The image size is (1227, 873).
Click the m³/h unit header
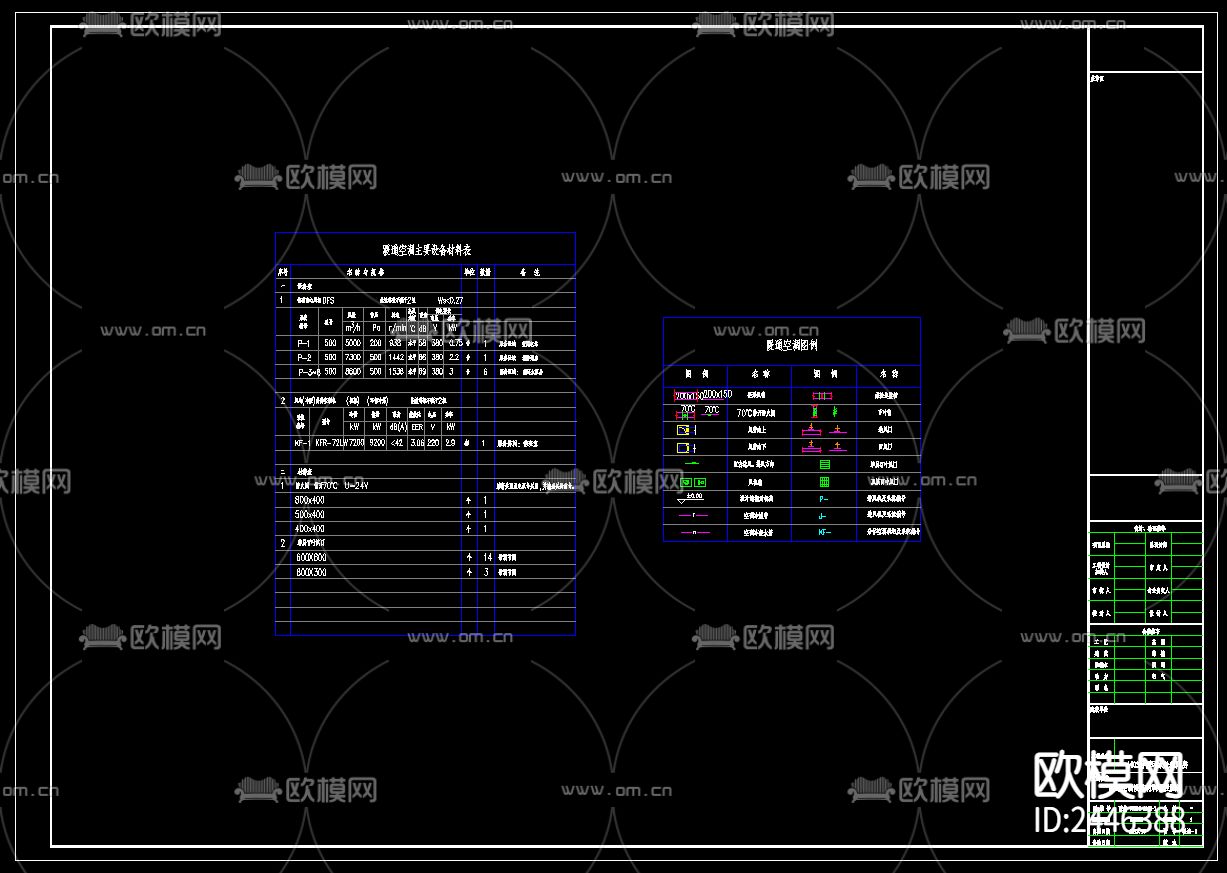(353, 327)
